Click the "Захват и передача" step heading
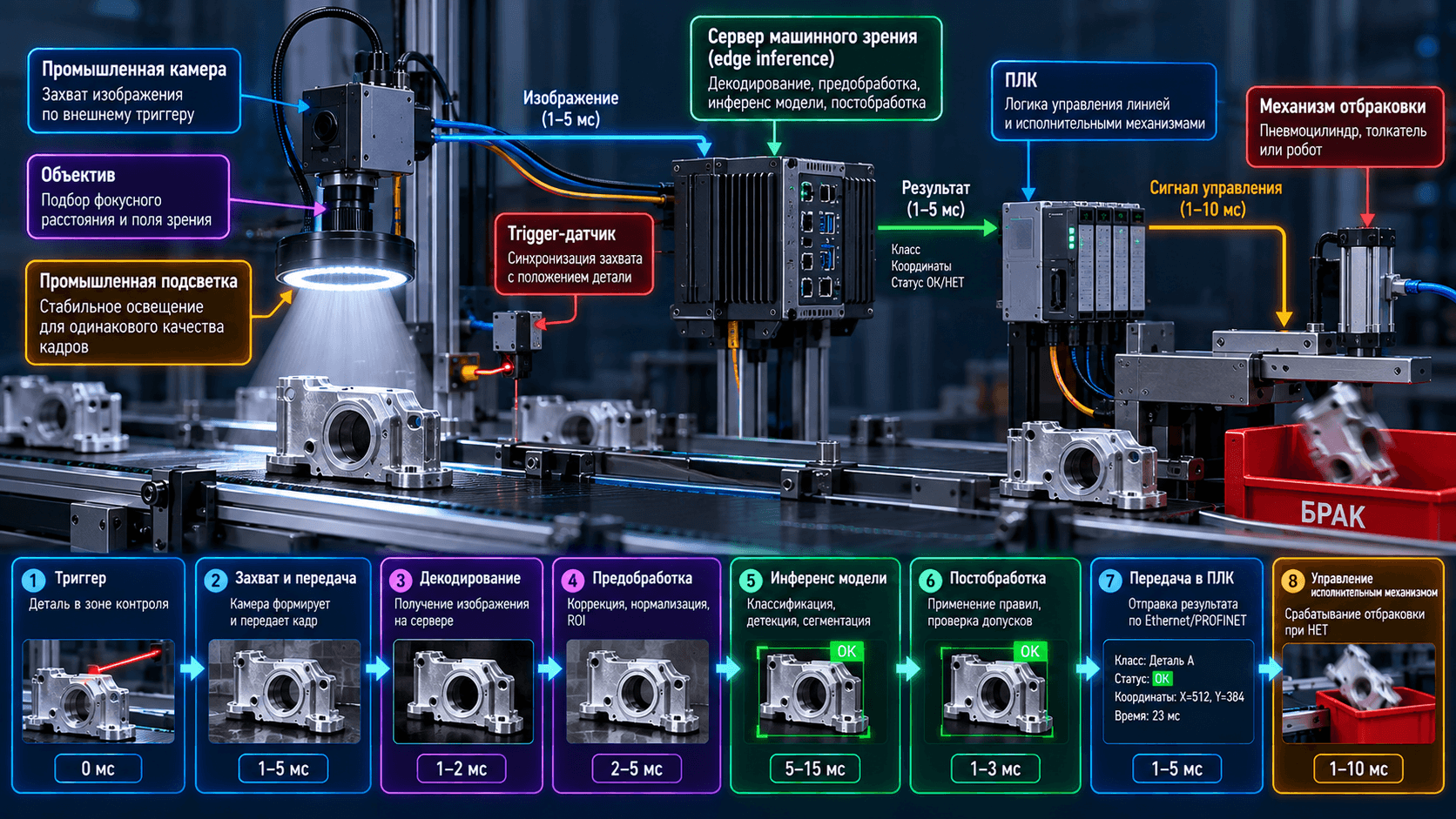The width and height of the screenshot is (1456, 819). [x=295, y=578]
